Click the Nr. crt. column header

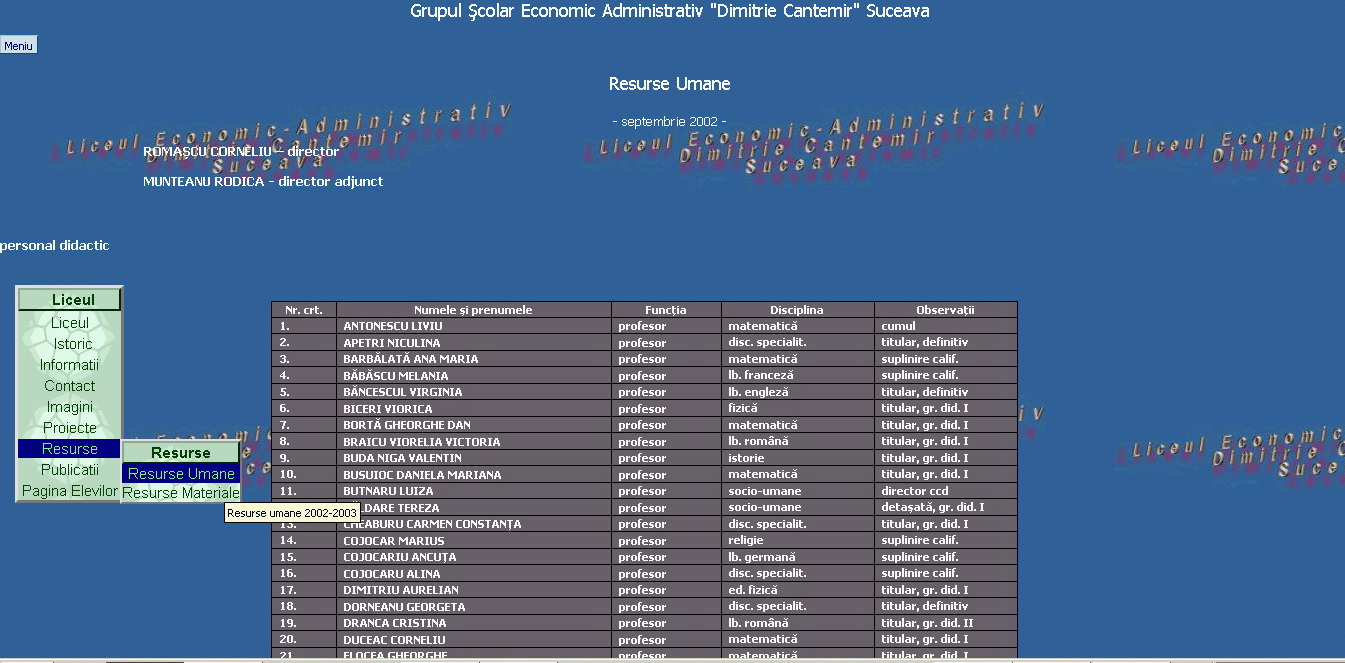tap(304, 310)
